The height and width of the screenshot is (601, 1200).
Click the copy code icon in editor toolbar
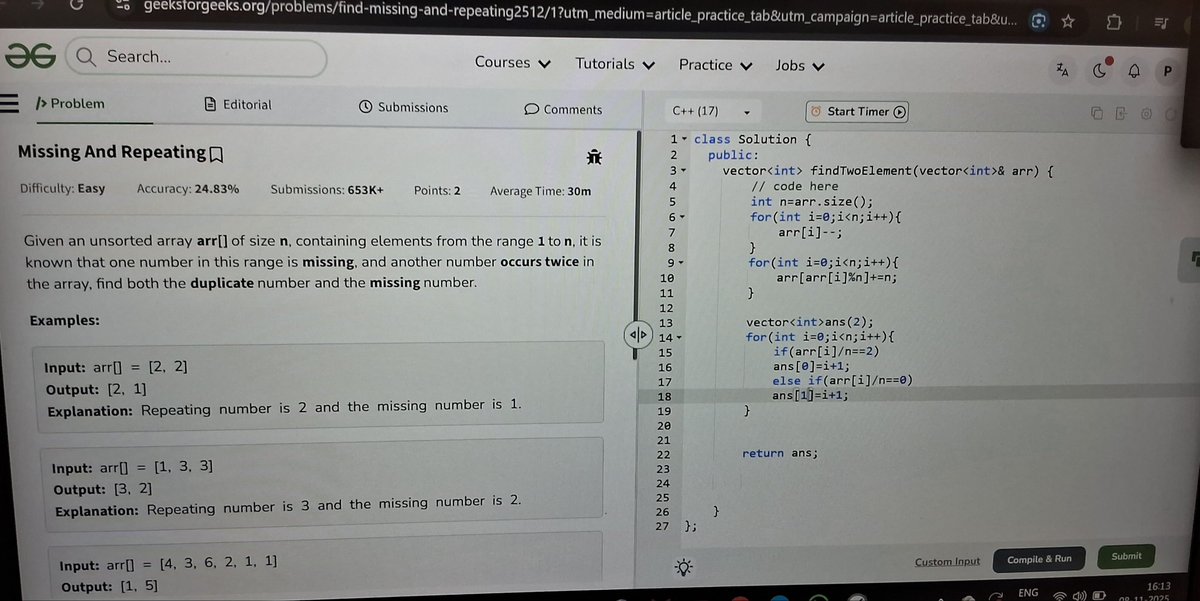tap(1097, 113)
